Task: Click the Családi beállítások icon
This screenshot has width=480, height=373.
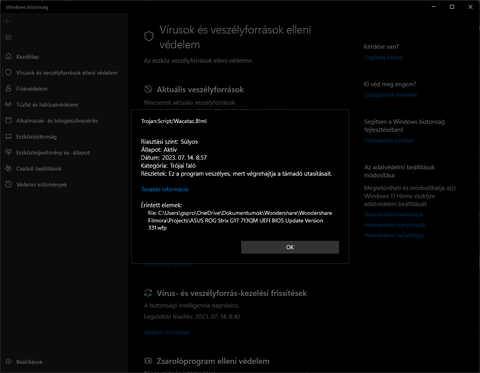Action: 9,168
